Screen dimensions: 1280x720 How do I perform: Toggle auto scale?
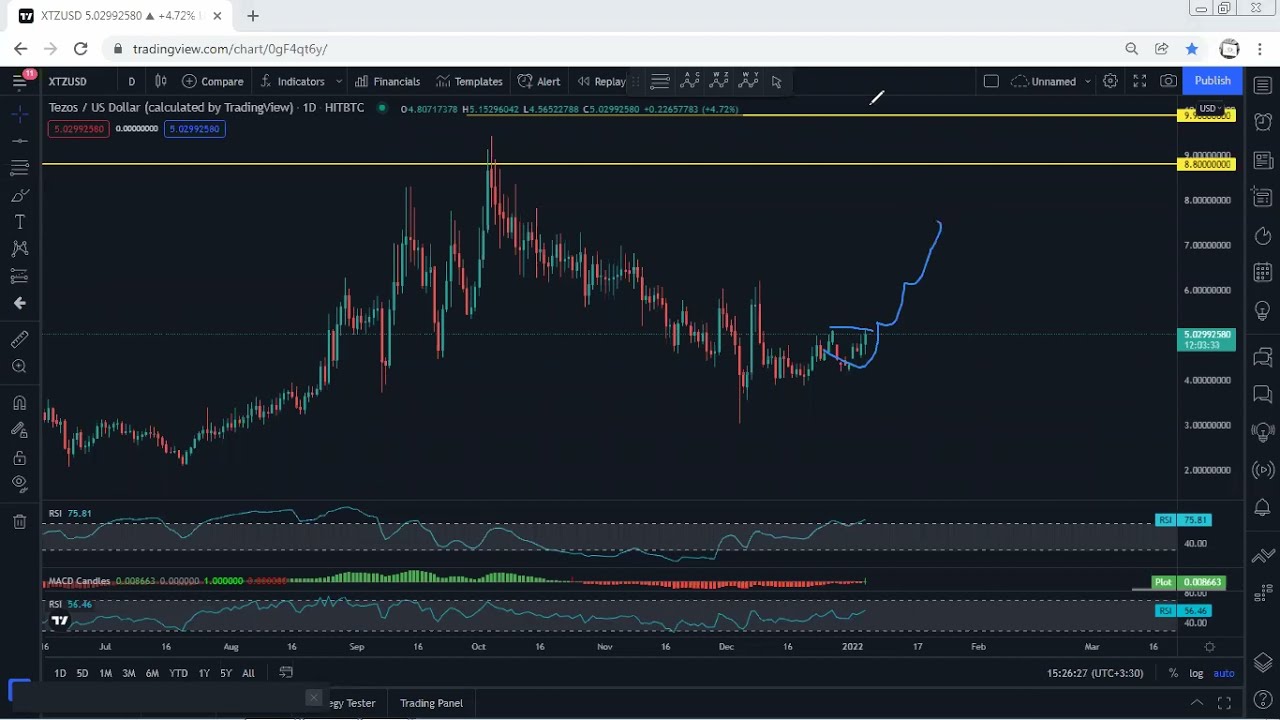tap(1224, 673)
